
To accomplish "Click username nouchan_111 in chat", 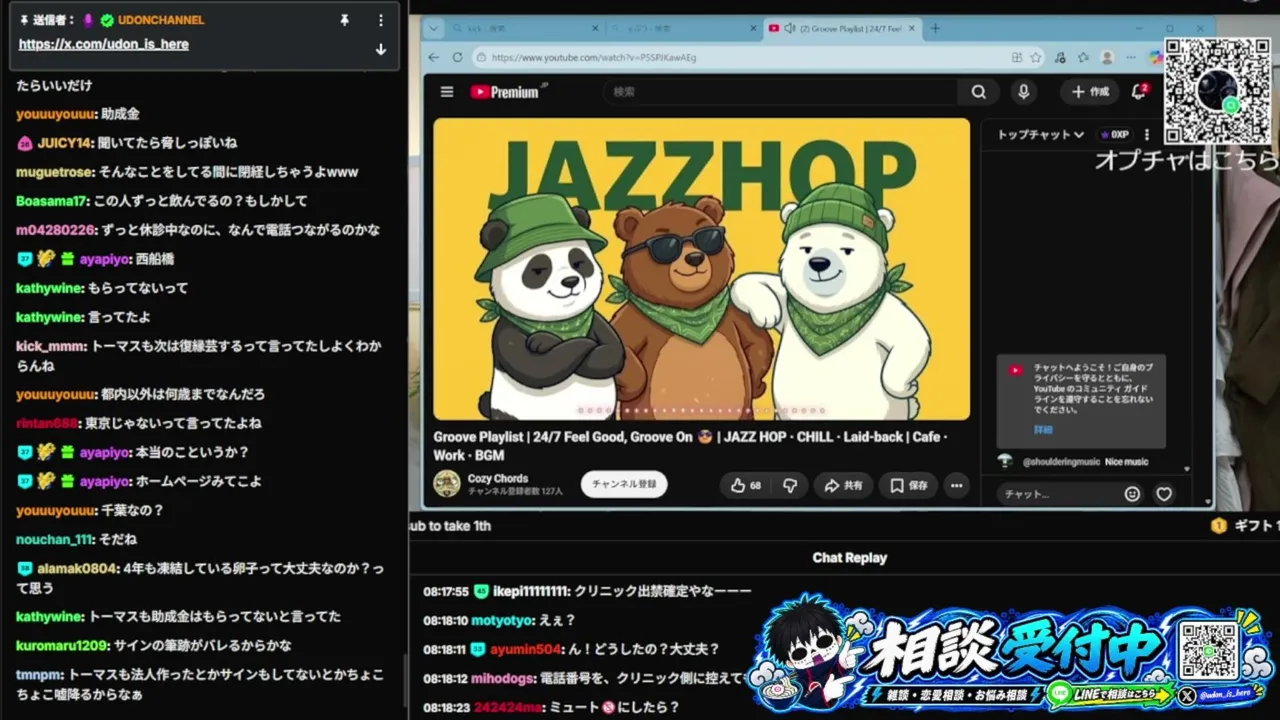I will [54, 539].
